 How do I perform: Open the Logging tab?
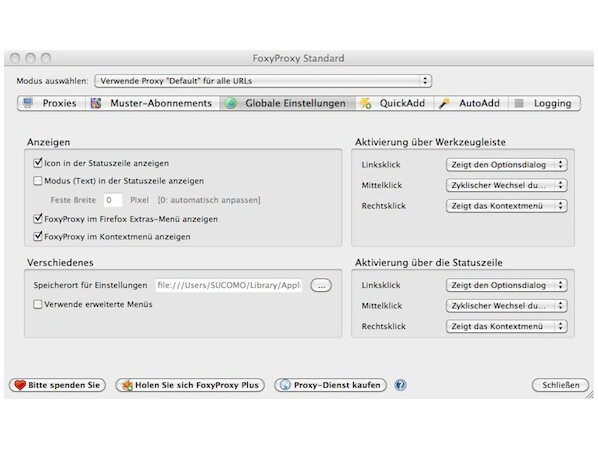[544, 103]
